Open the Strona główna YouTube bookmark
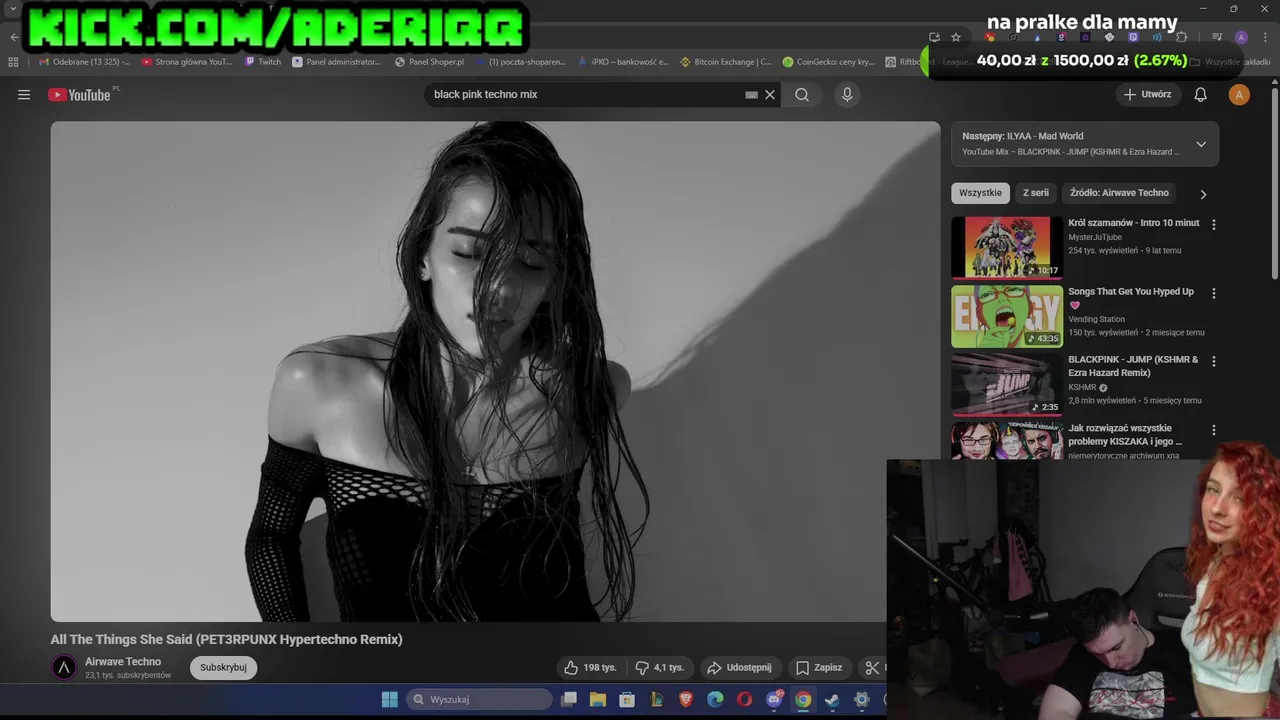 pos(187,62)
